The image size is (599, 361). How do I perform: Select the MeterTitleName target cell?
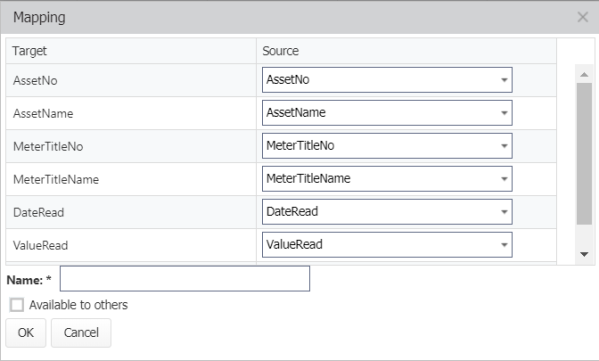pos(131,179)
